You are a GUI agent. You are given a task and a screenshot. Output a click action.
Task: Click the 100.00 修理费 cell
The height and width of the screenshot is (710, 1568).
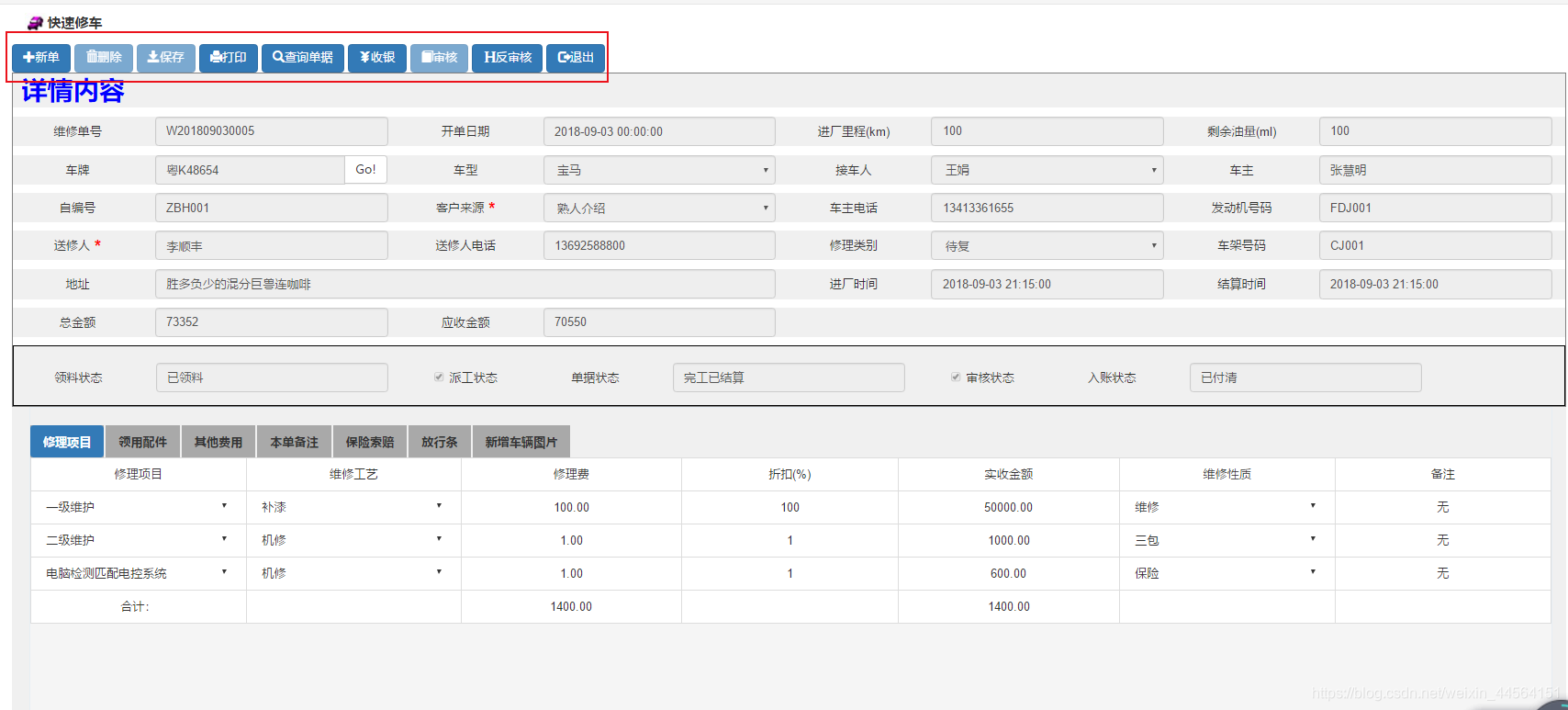pos(571,507)
